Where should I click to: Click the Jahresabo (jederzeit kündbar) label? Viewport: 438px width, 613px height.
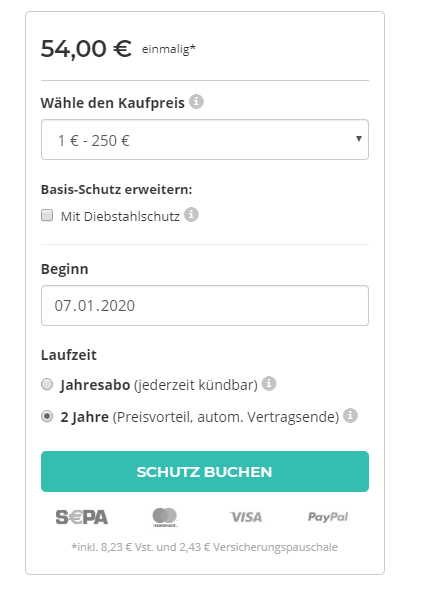(159, 385)
